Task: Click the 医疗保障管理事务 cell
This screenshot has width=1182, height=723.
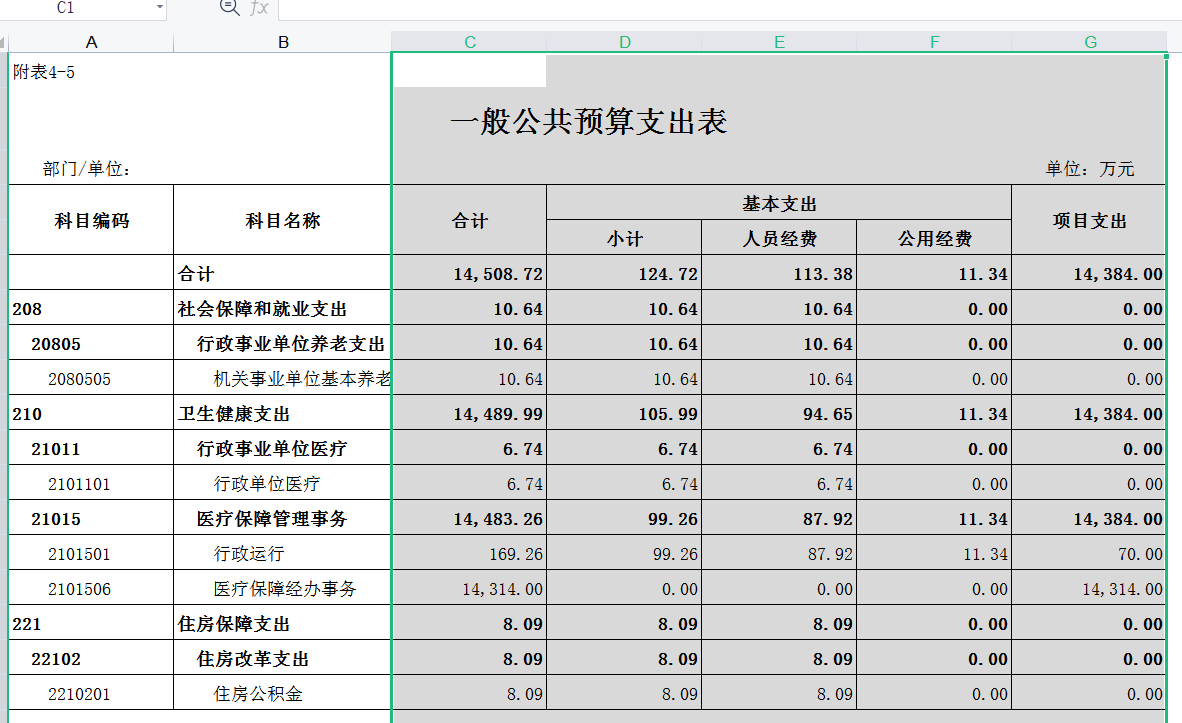Action: pyautogui.click(x=283, y=518)
